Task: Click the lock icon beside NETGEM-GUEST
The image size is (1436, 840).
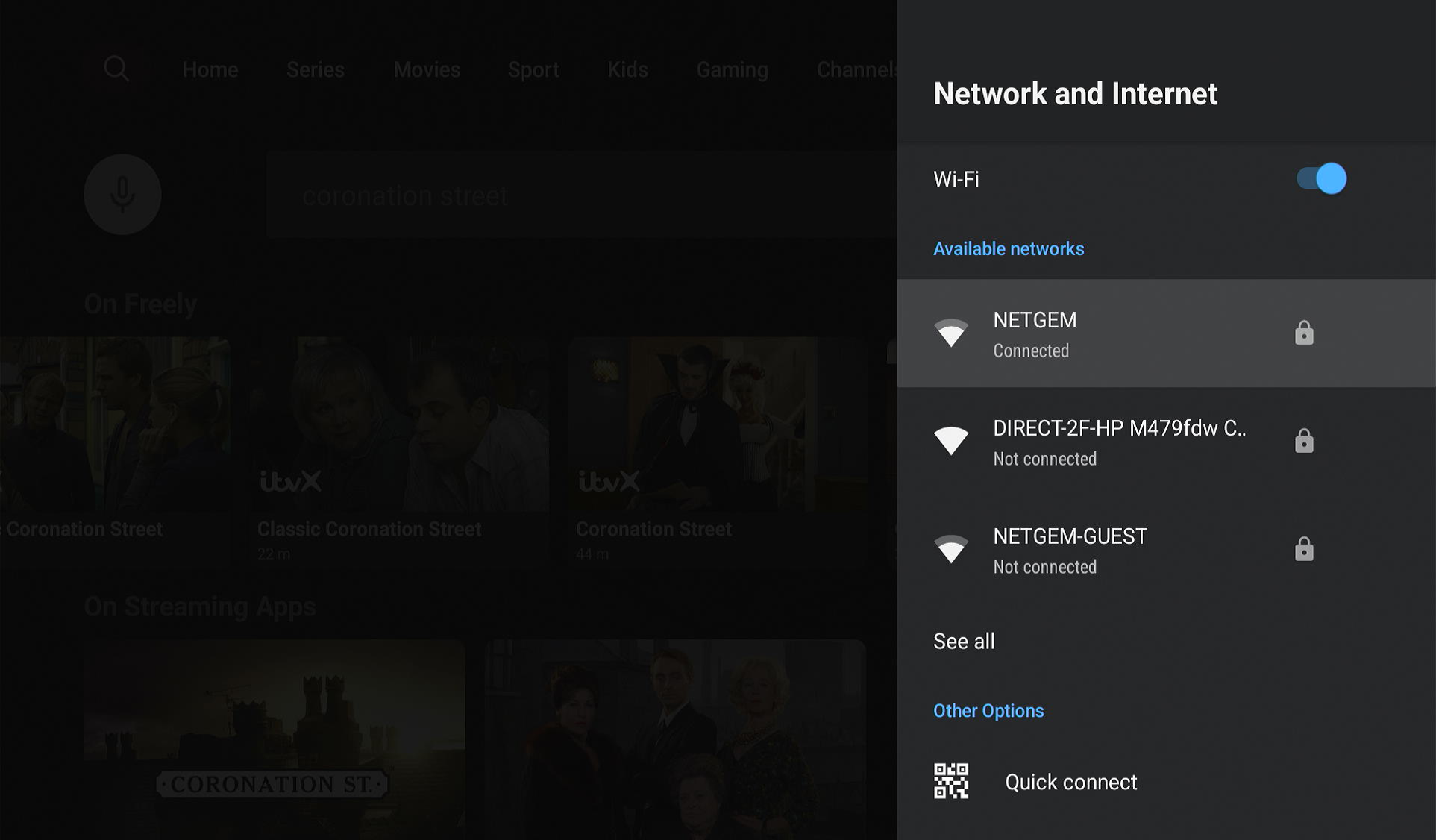Action: [1303, 549]
